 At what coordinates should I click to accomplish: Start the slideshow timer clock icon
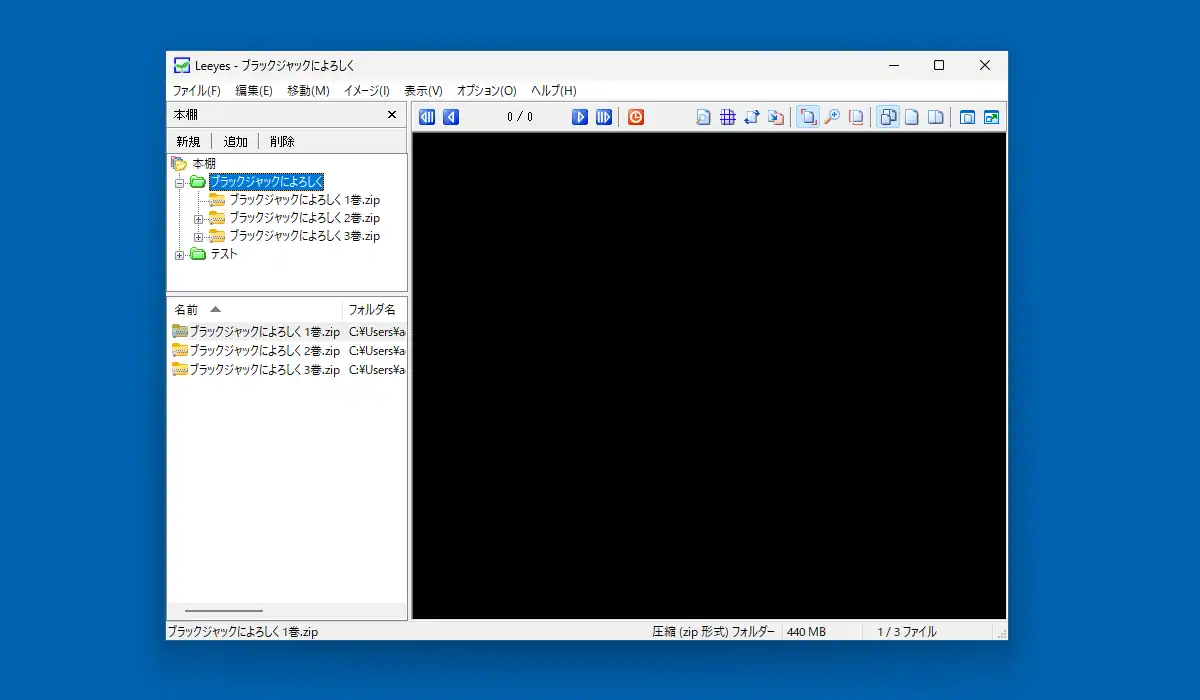(636, 117)
